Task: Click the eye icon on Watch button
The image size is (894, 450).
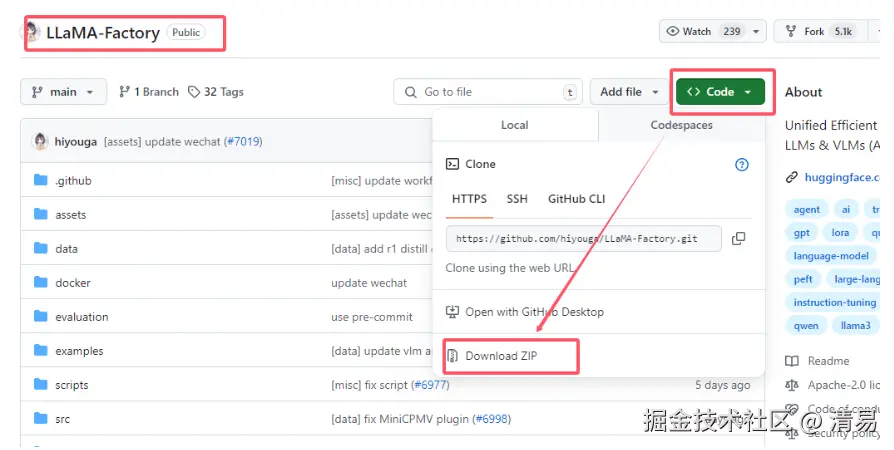Action: pos(673,31)
